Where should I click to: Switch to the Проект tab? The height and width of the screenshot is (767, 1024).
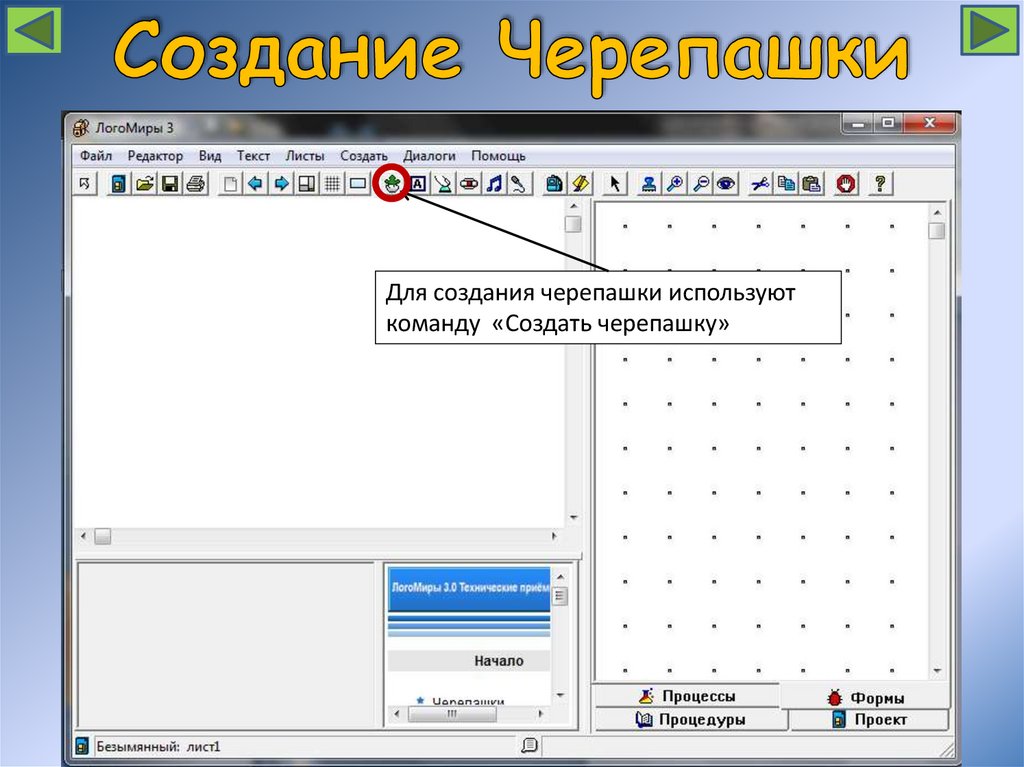pyautogui.click(x=869, y=719)
